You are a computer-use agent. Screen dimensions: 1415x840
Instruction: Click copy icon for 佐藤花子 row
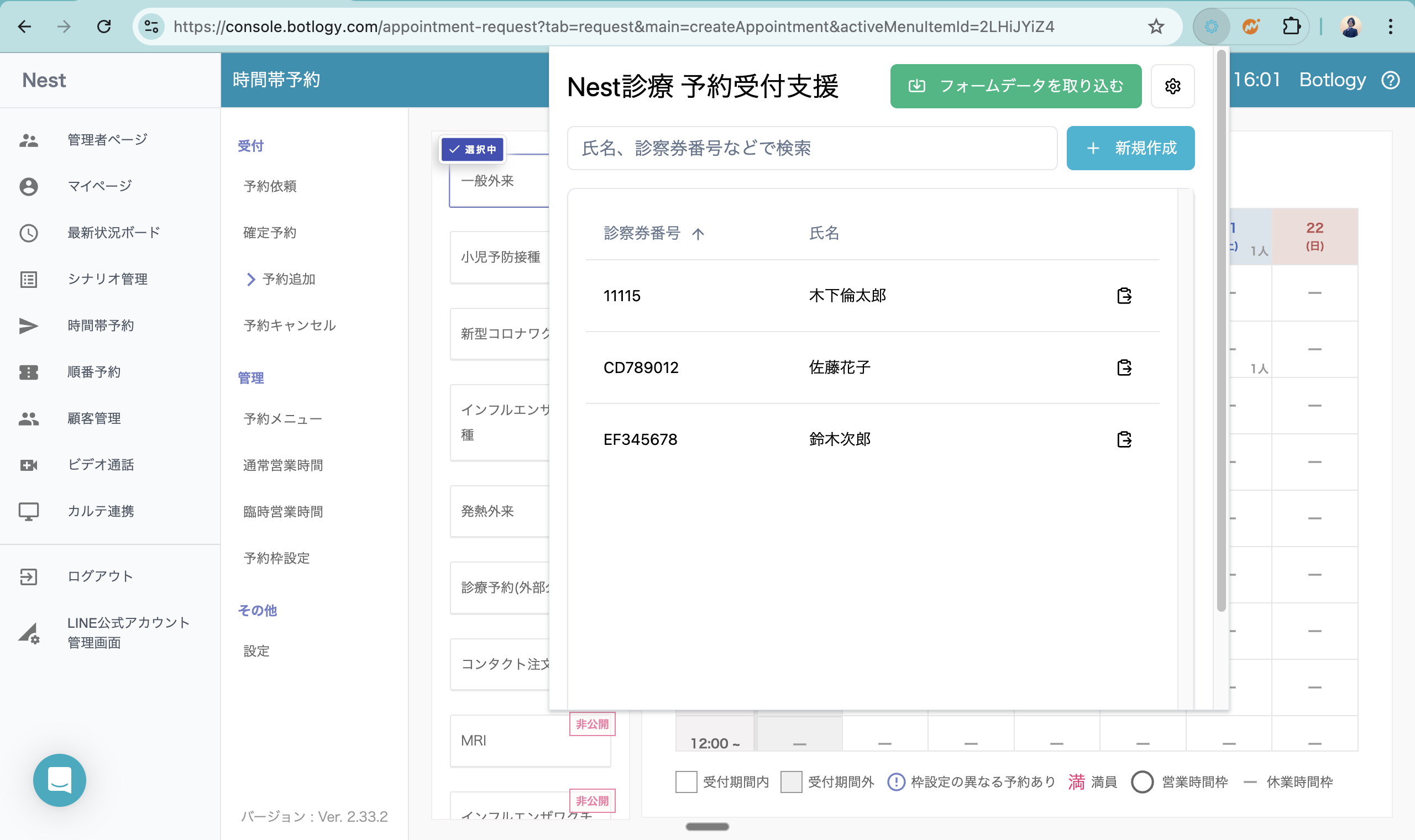click(1124, 368)
